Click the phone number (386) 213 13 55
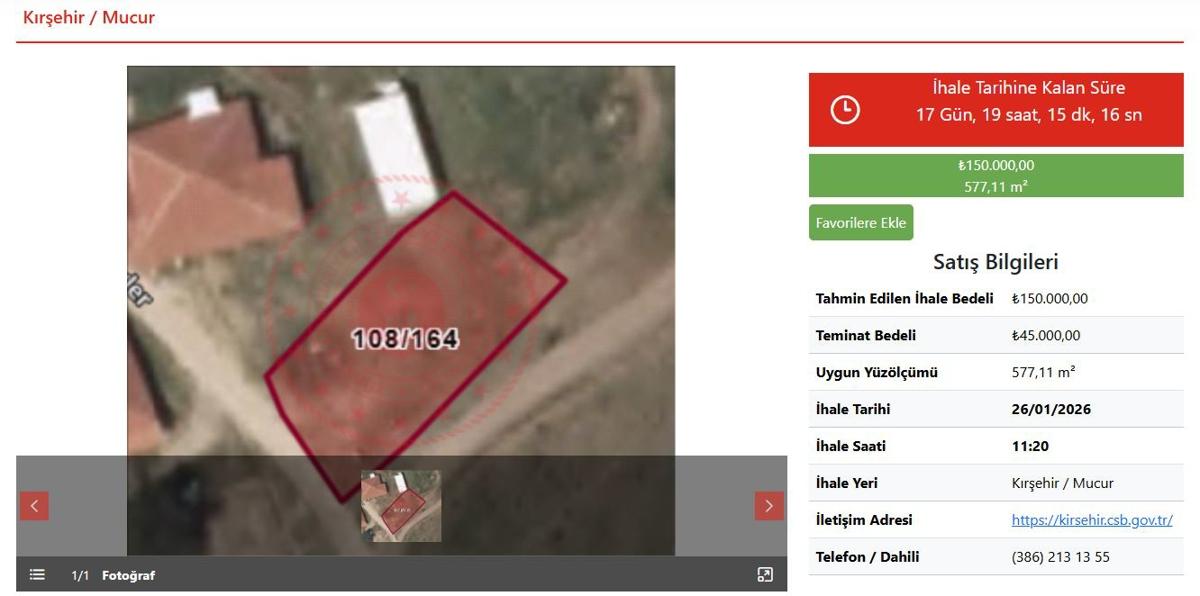This screenshot has width=1200, height=596. point(1061,557)
